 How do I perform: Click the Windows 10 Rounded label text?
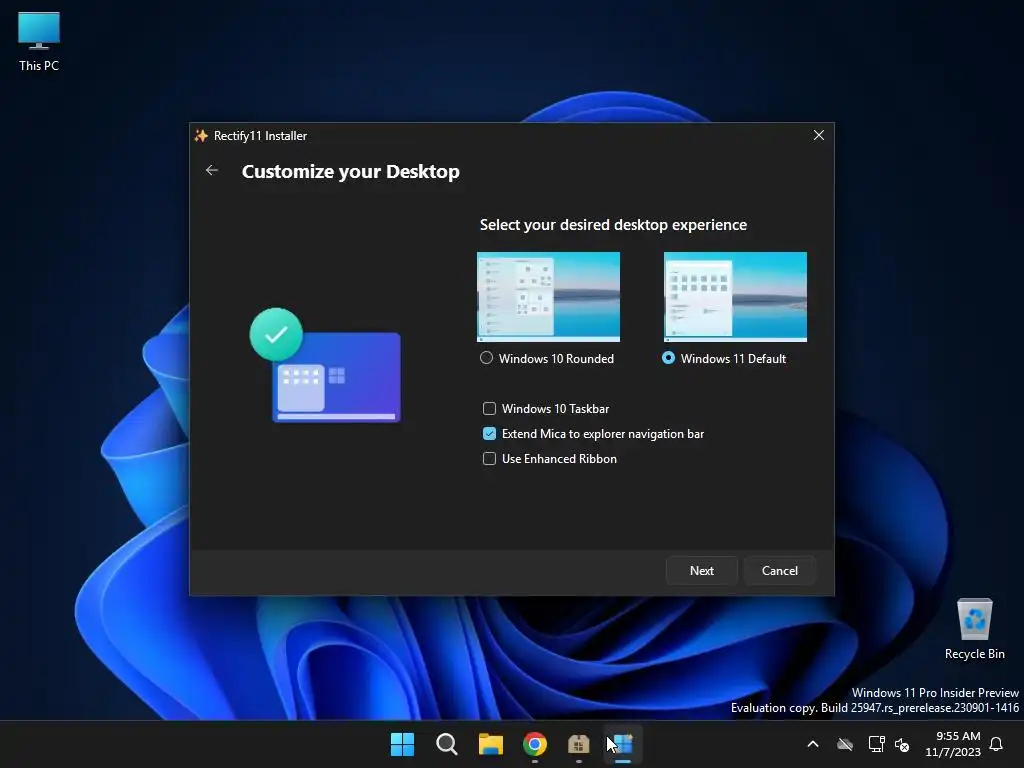coord(556,359)
